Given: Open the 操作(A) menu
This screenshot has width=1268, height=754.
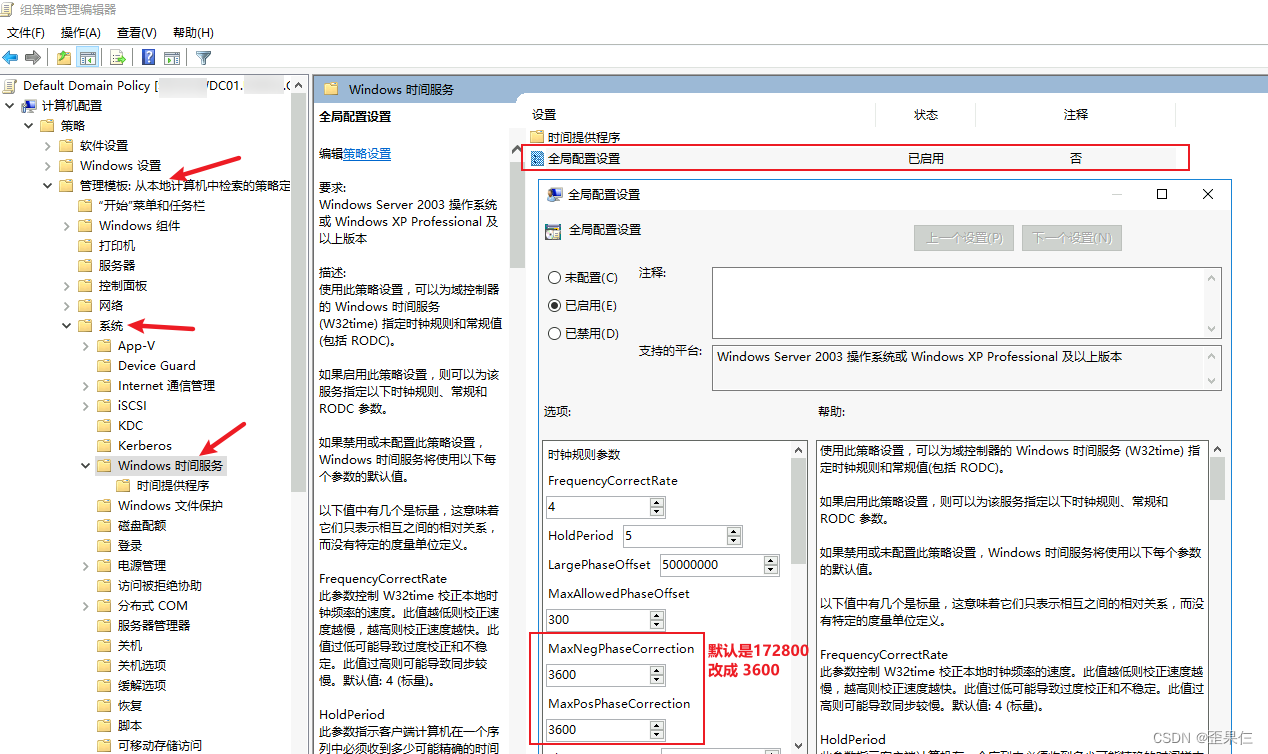Looking at the screenshot, I should click(x=81, y=33).
